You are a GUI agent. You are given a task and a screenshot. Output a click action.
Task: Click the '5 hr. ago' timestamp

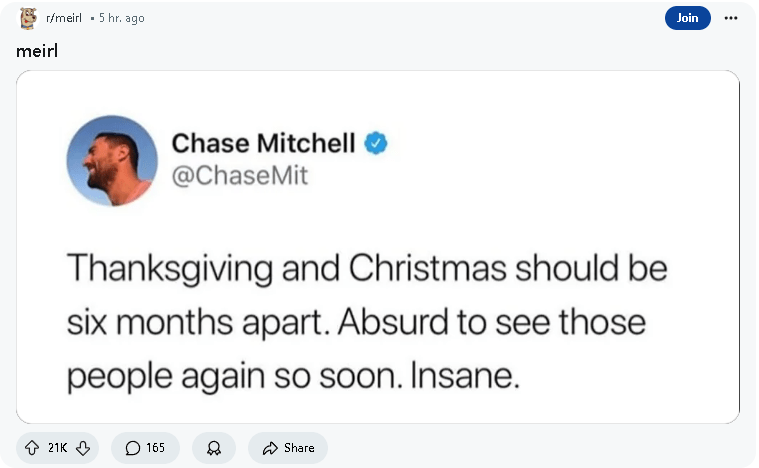(x=121, y=18)
